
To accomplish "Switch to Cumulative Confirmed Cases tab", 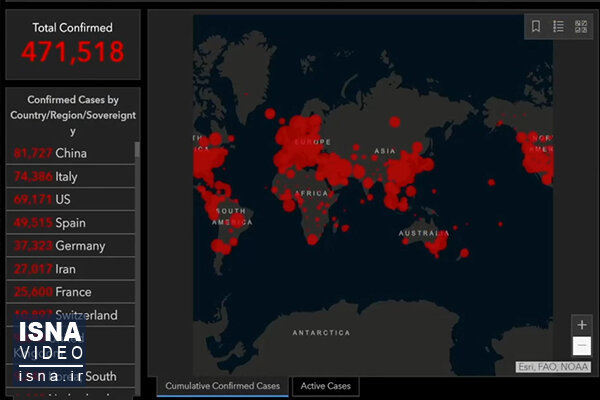I will click(222, 386).
